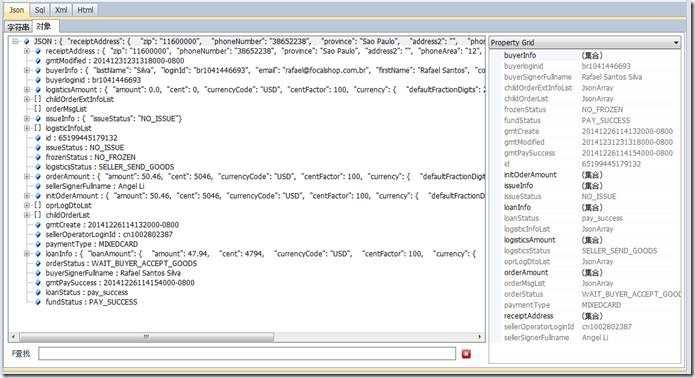The height and width of the screenshot is (378, 695).
Task: Expand the childOrderList array node
Action: [27, 215]
